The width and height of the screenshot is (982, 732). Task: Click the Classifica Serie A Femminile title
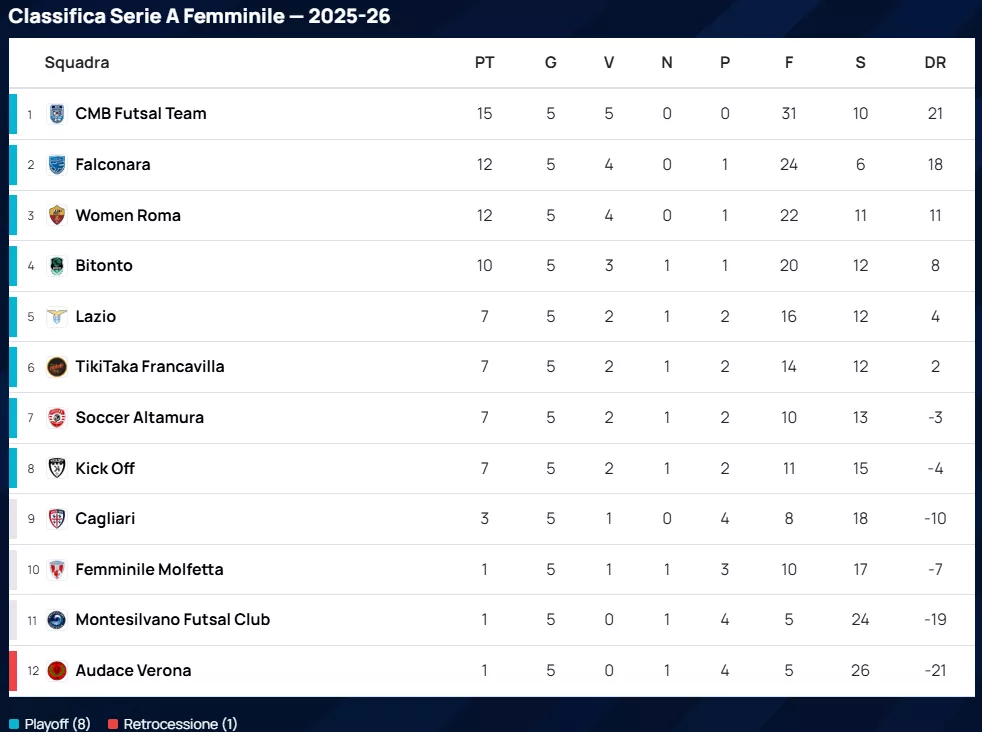(x=200, y=16)
